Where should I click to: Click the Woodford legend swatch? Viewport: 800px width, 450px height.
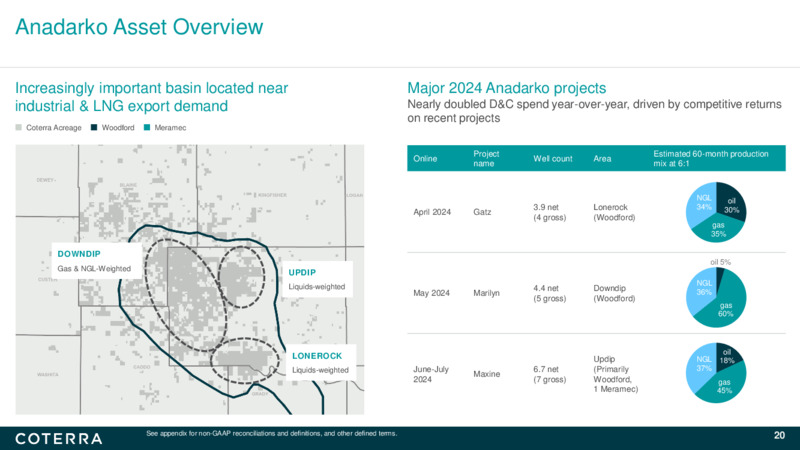point(94,128)
